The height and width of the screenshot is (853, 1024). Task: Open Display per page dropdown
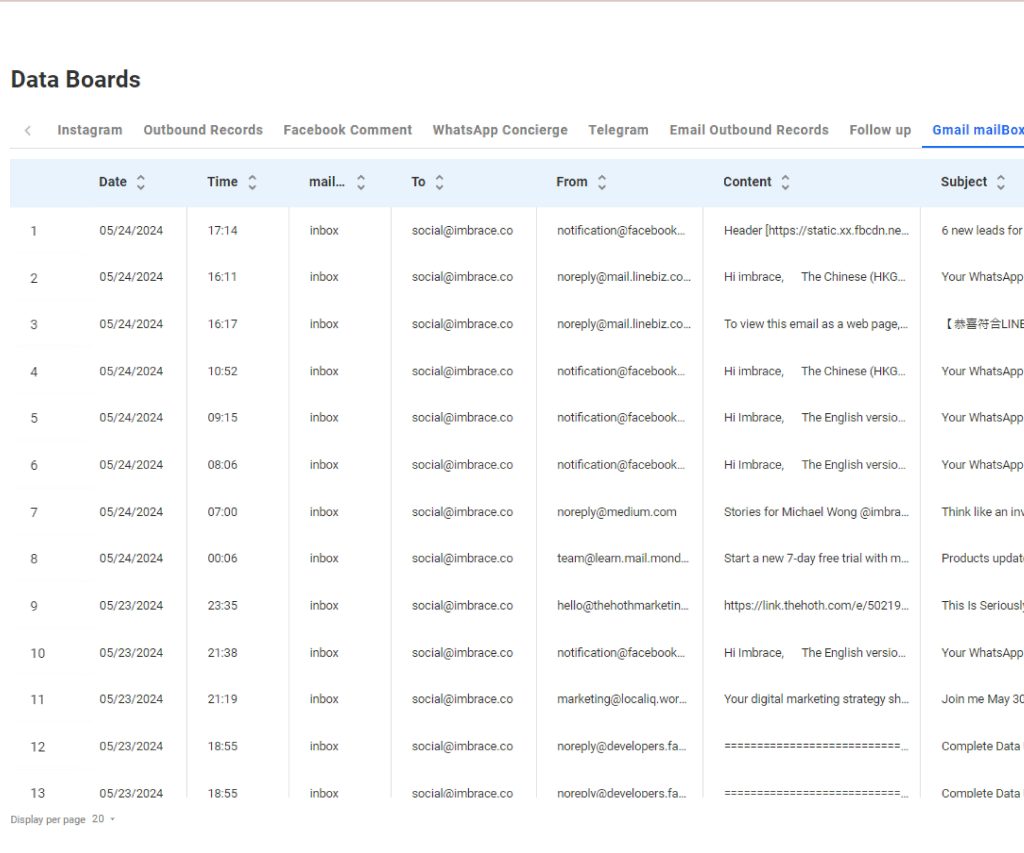point(105,819)
